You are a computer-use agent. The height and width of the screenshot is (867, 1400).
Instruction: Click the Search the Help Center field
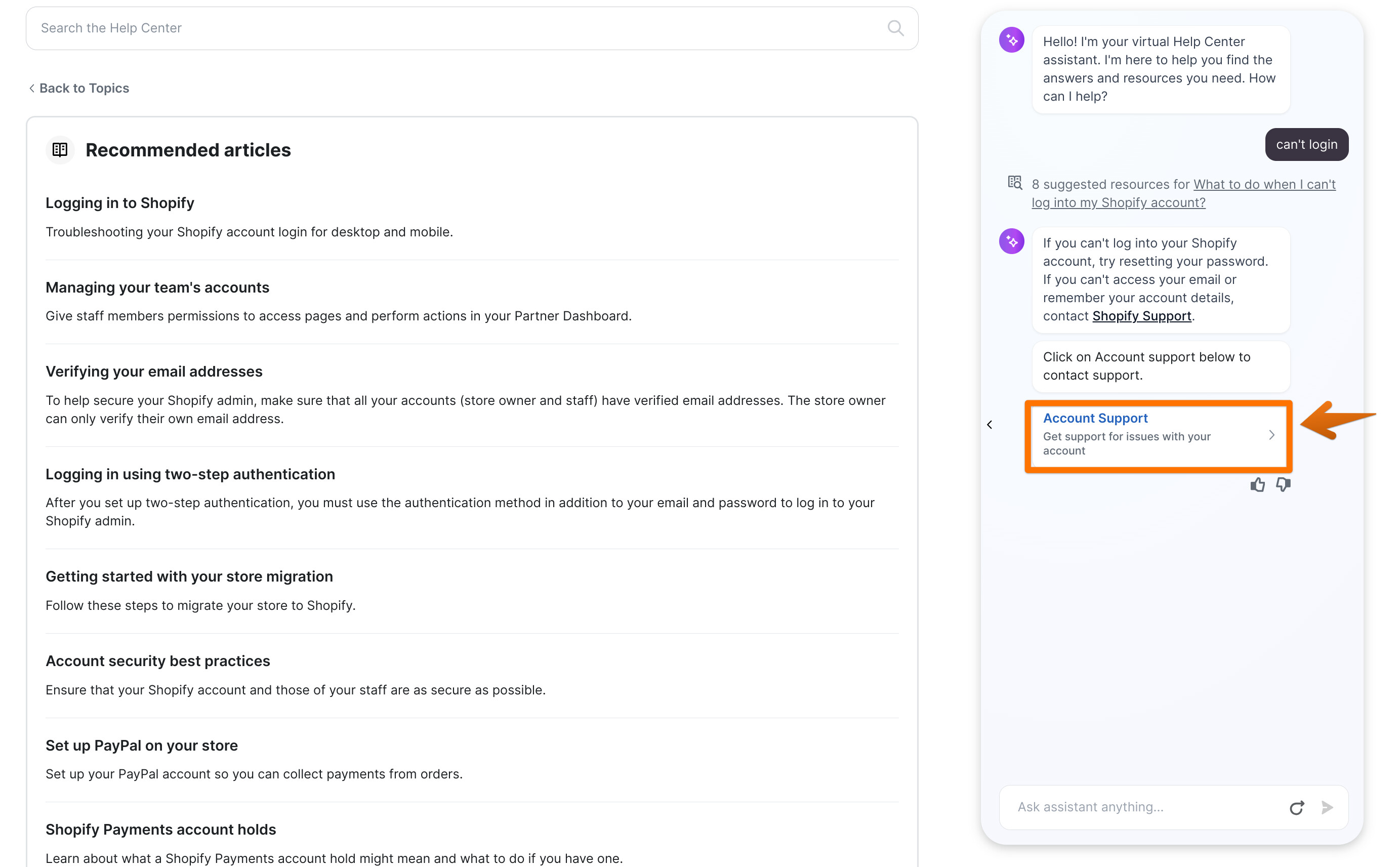[x=472, y=28]
